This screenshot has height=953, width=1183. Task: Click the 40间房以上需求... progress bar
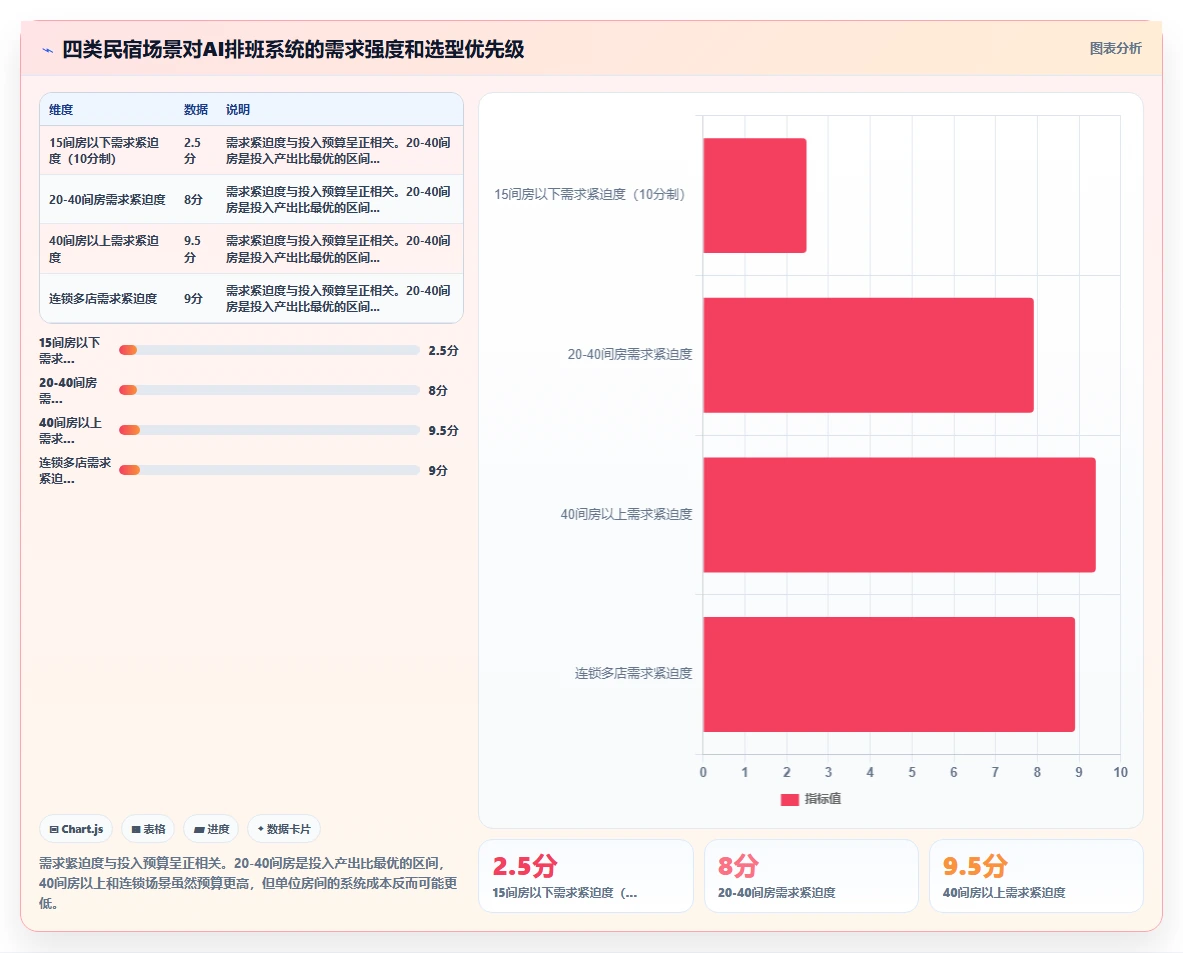tap(269, 430)
